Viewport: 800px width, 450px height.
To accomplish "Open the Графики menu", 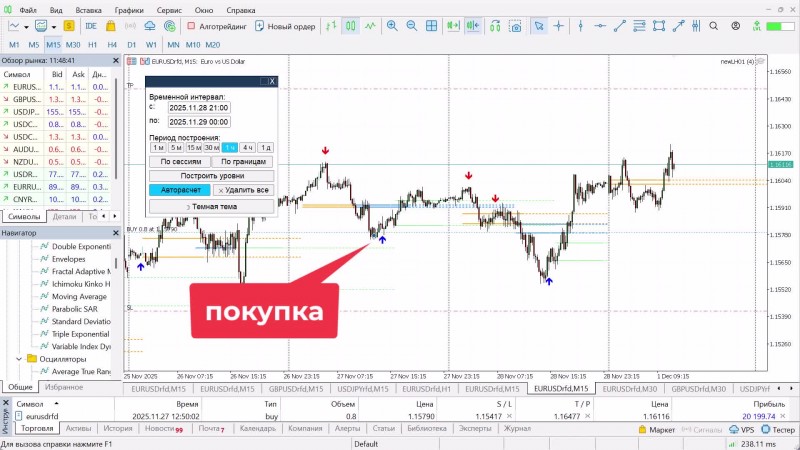I will 129,10.
